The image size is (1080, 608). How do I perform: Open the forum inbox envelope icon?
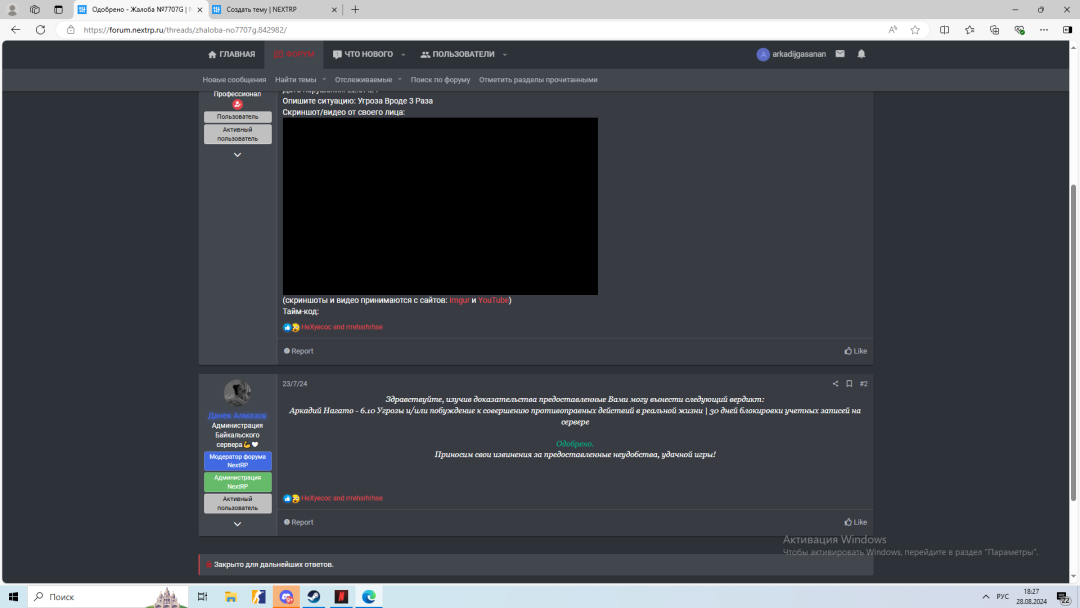840,54
